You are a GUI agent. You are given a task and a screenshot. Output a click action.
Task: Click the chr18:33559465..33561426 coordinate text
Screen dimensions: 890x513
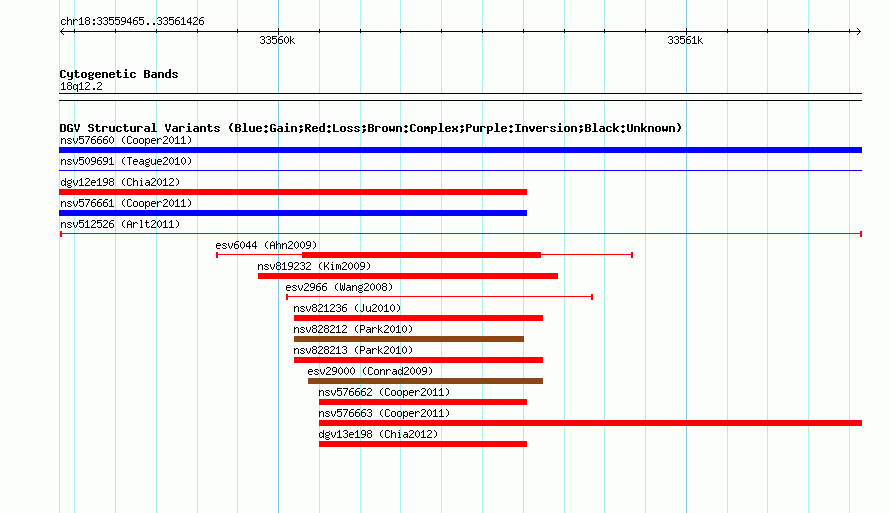132,22
